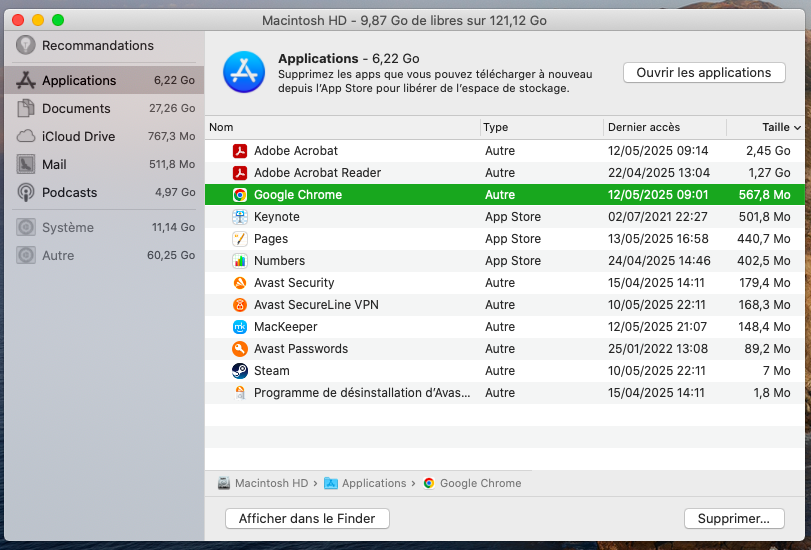Click the Avast Security icon
The image size is (811, 550).
tap(239, 283)
